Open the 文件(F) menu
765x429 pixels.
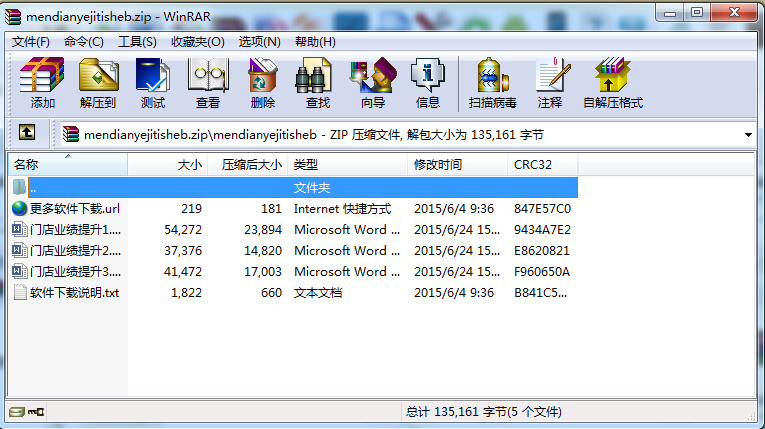(x=31, y=42)
